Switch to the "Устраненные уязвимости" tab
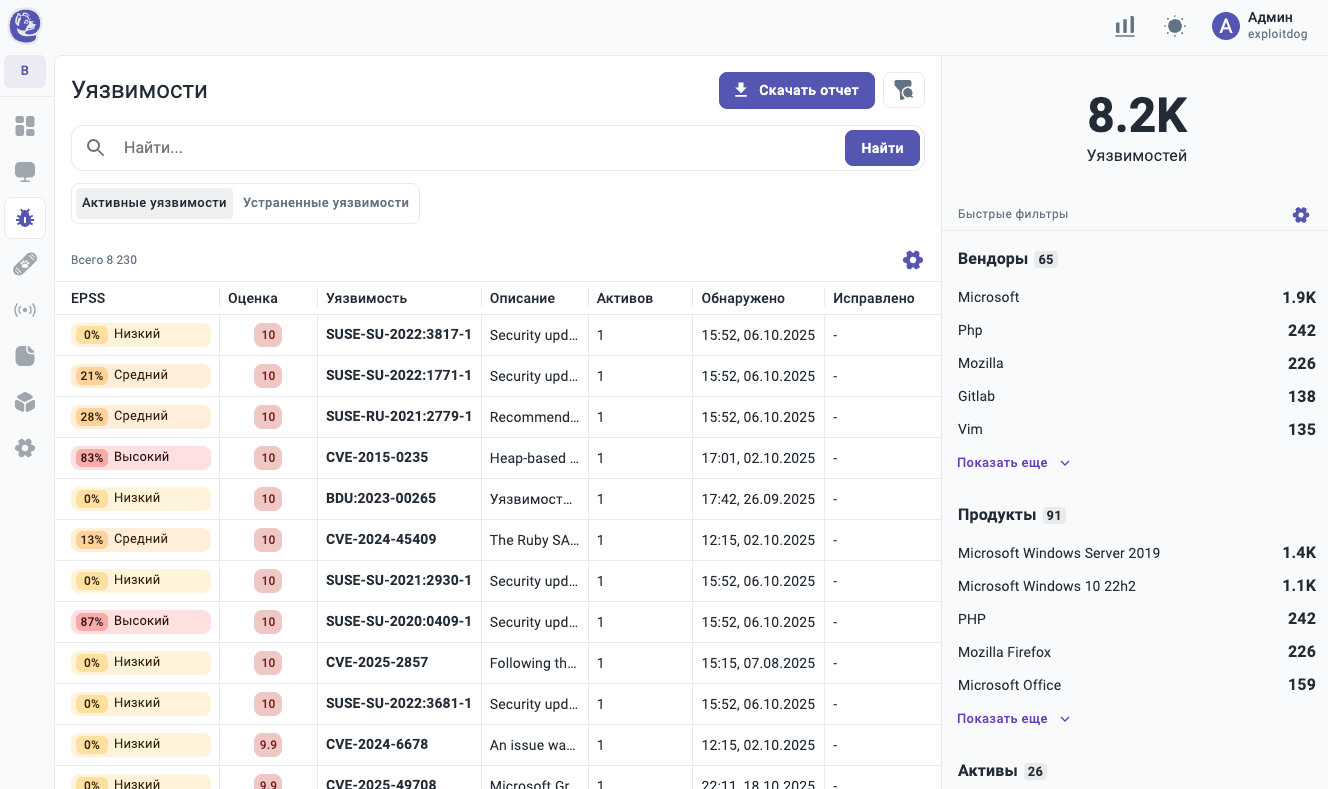The image size is (1328, 789). [326, 203]
